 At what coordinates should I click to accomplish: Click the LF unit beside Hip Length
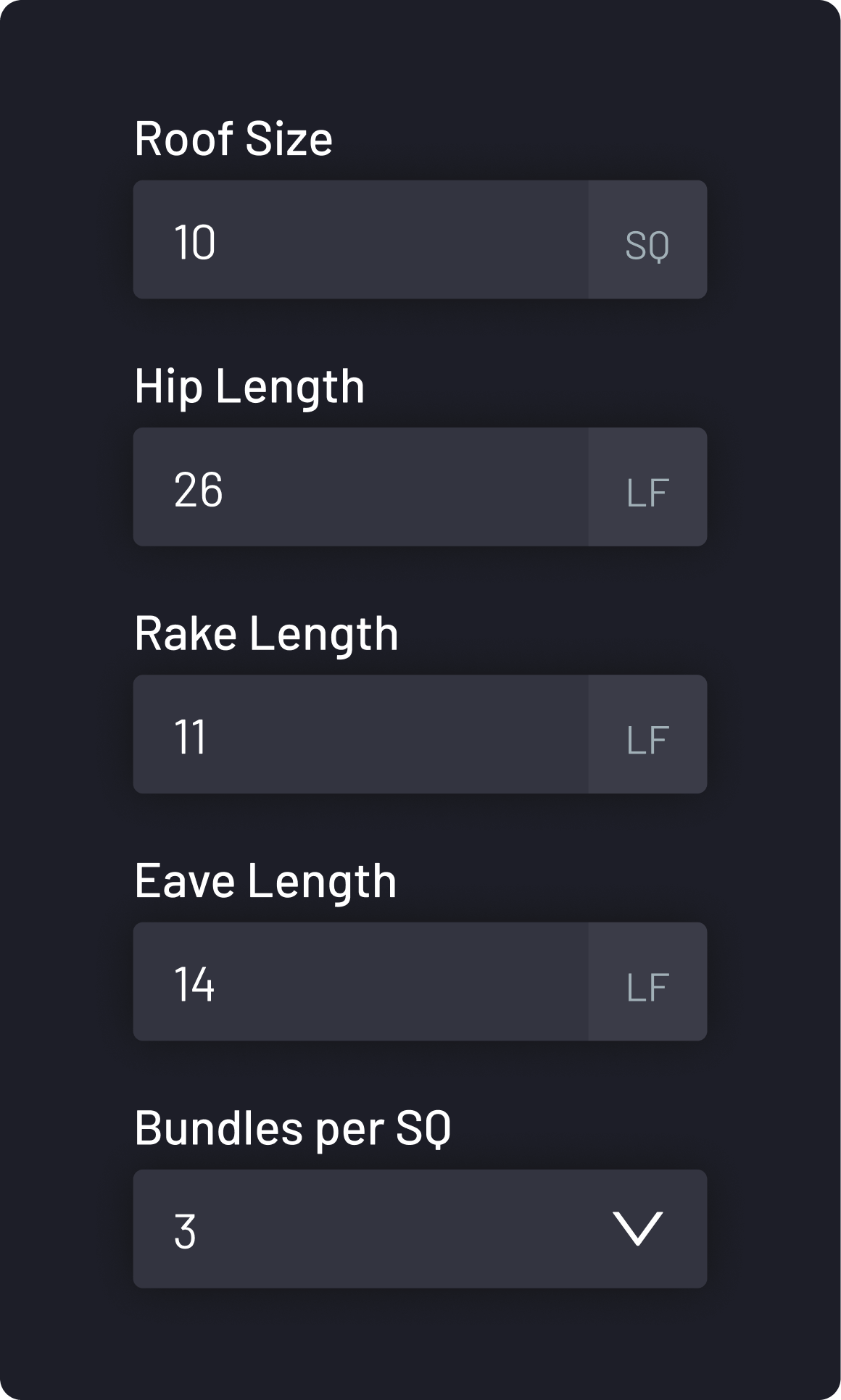(x=647, y=492)
